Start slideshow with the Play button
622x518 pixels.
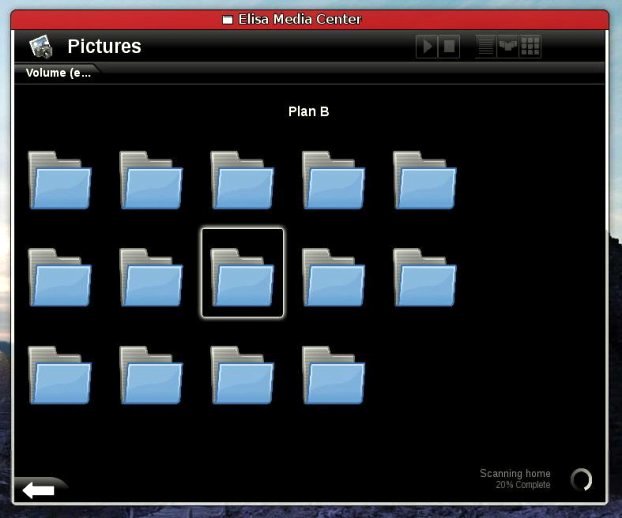pos(426,46)
